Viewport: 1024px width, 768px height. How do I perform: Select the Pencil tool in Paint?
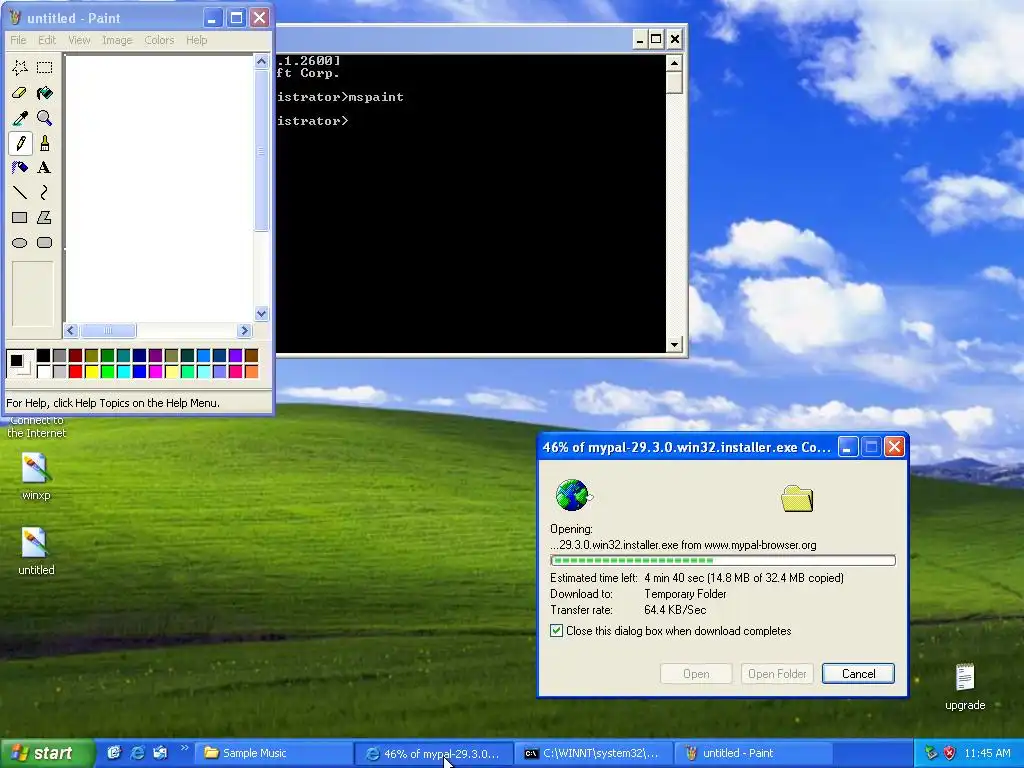pos(20,143)
